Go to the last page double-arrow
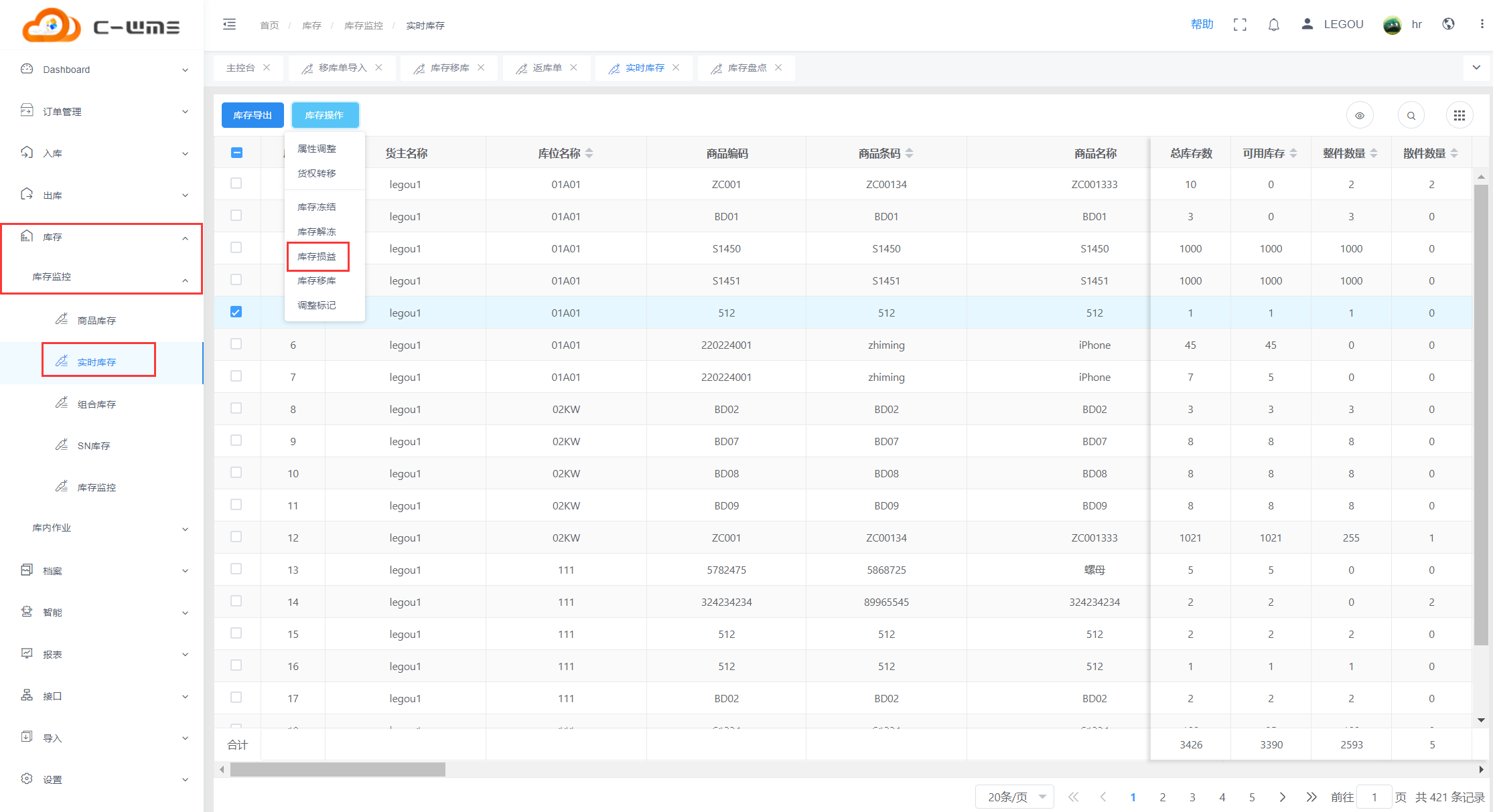This screenshot has width=1493, height=812. [1311, 797]
